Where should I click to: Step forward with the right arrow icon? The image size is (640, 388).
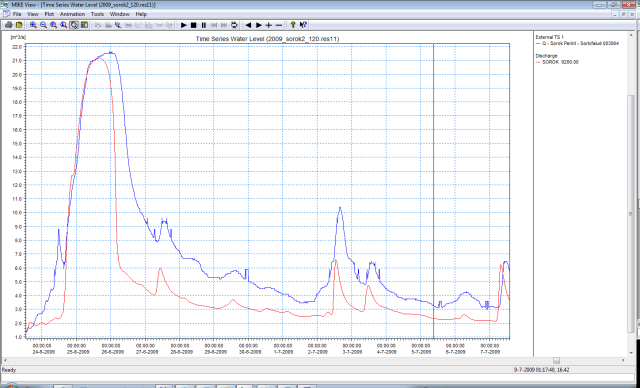tap(258, 25)
